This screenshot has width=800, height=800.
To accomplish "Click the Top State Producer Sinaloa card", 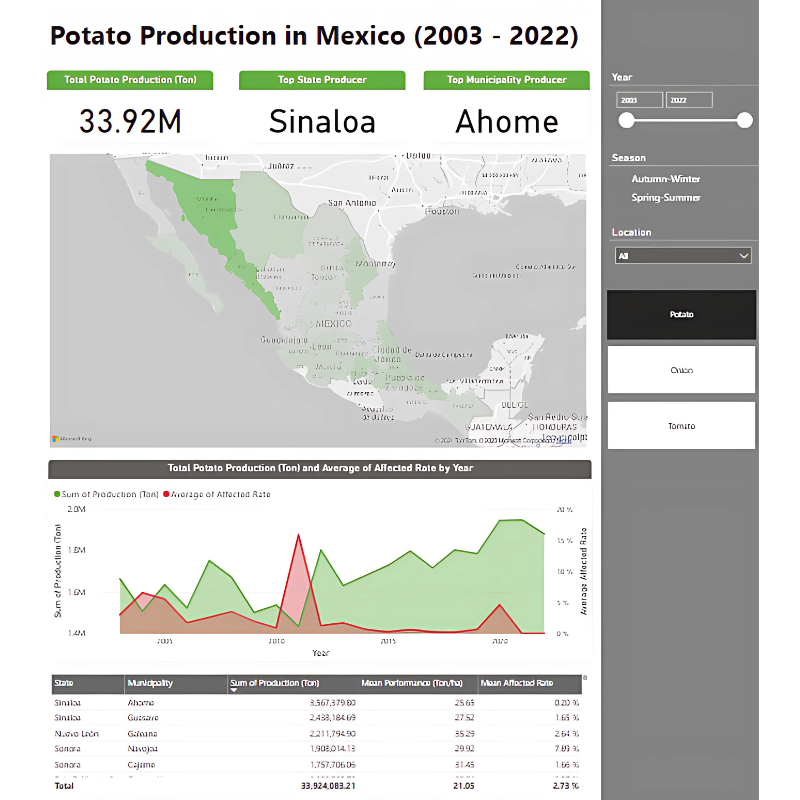I will (322, 121).
